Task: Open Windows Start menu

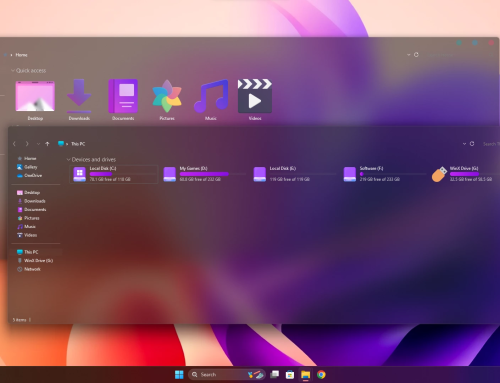Action: pos(179,375)
